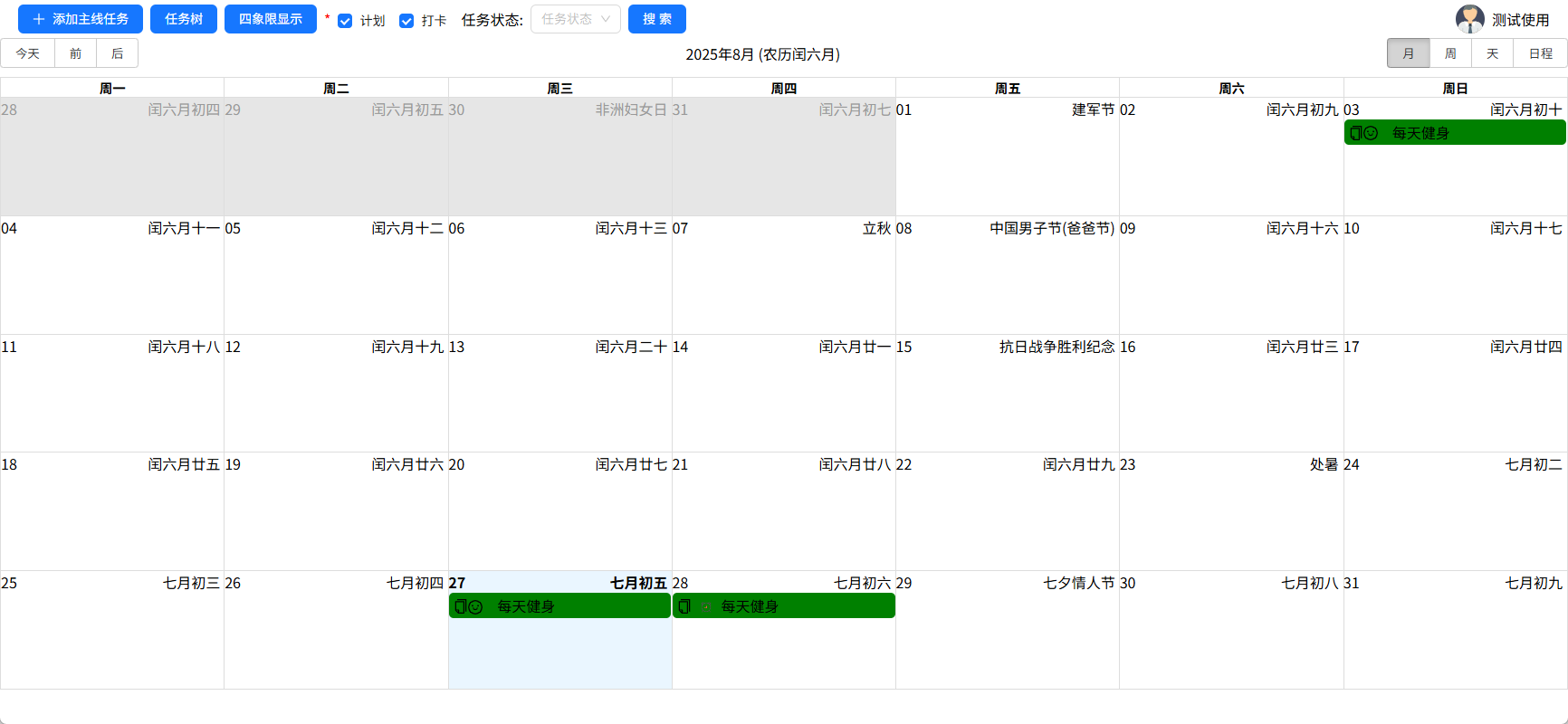Go to next month with 后

coord(118,53)
